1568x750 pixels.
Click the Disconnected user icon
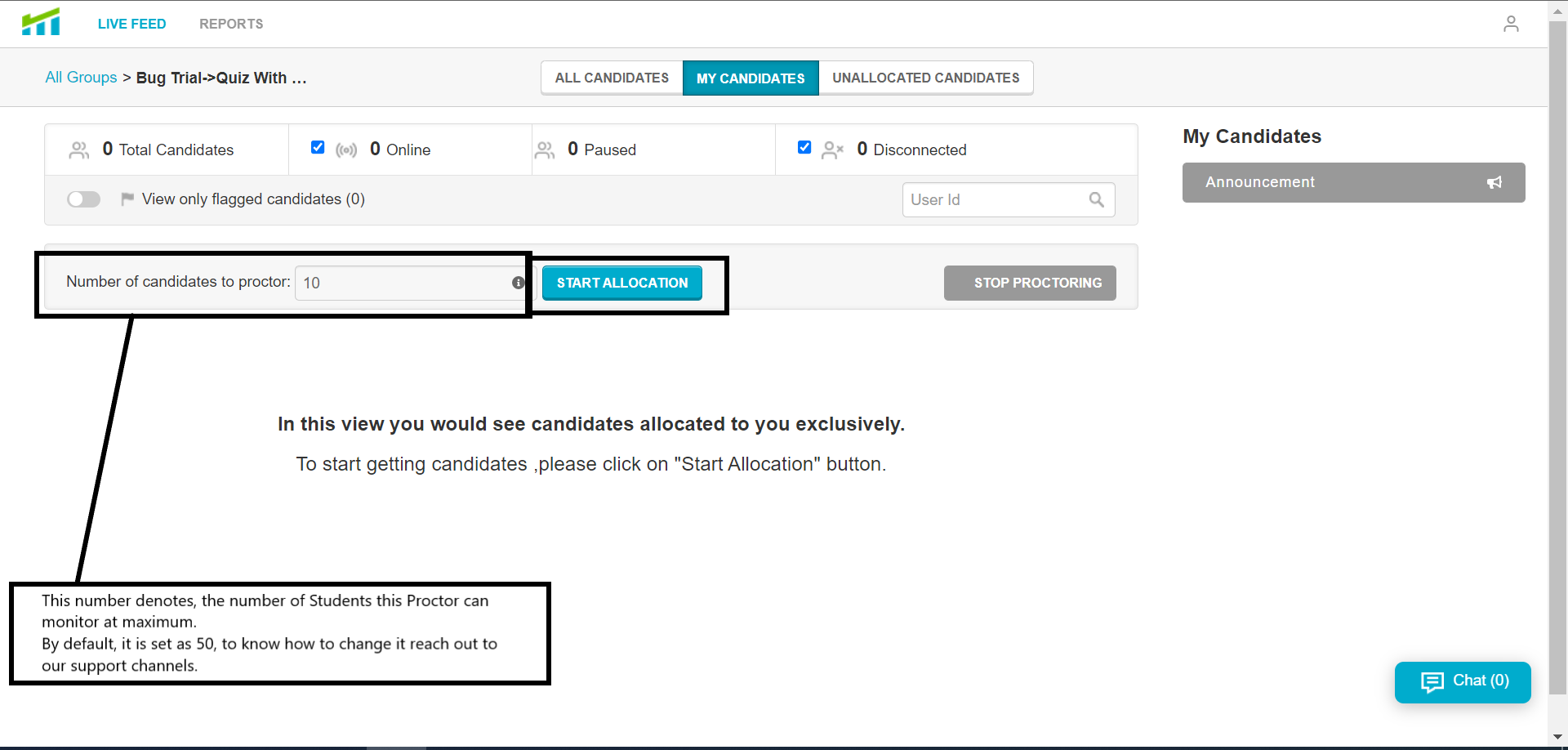[x=832, y=150]
